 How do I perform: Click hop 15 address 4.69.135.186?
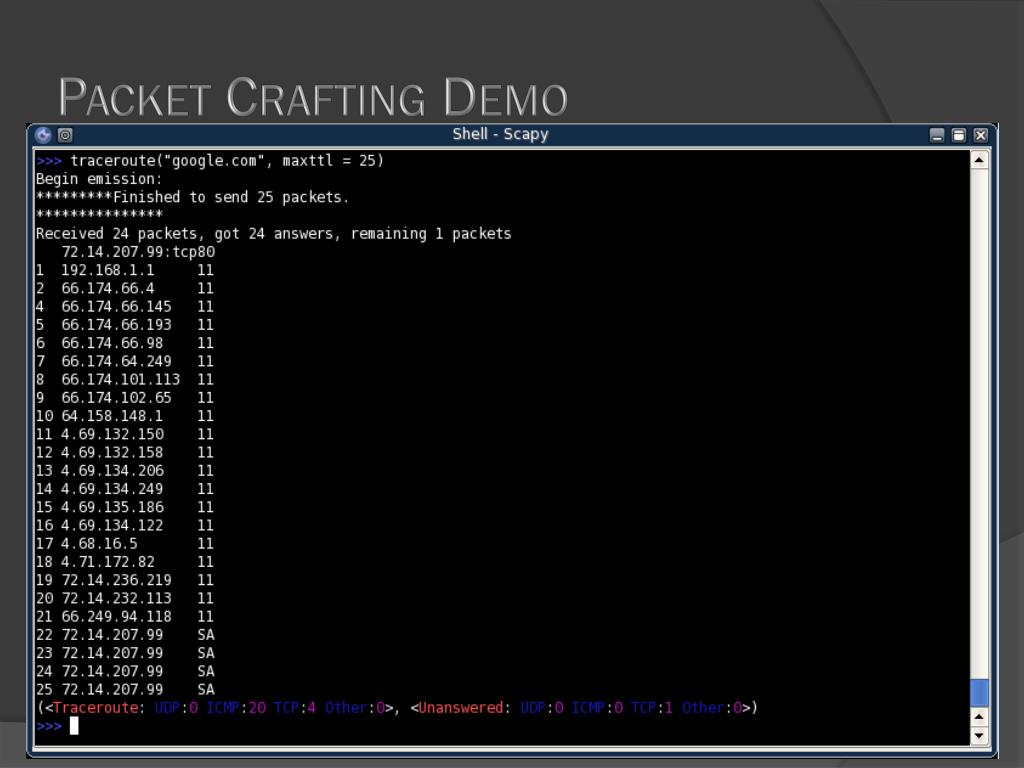(x=112, y=507)
